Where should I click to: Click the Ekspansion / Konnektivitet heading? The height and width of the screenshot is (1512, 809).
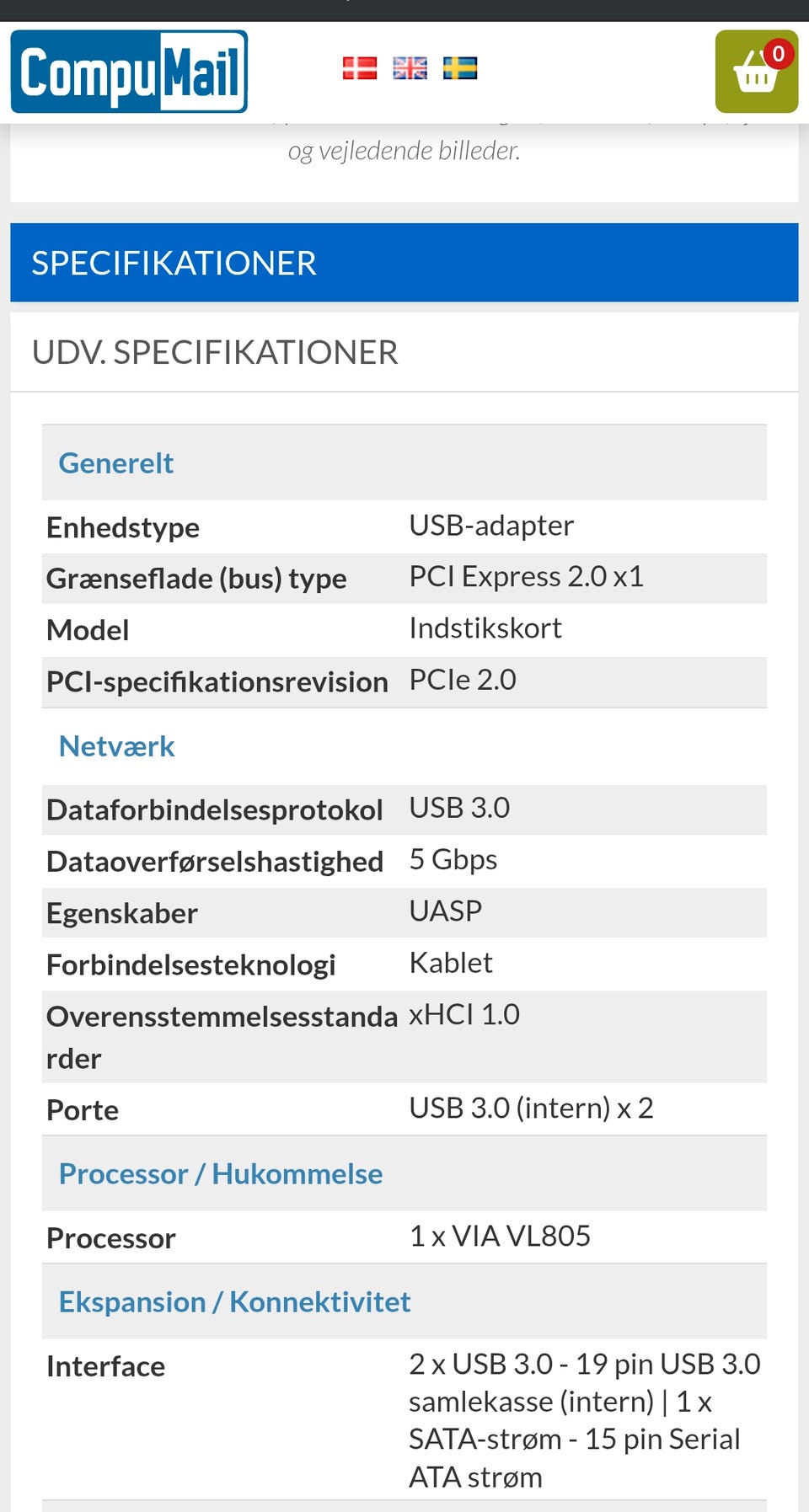click(x=234, y=1302)
